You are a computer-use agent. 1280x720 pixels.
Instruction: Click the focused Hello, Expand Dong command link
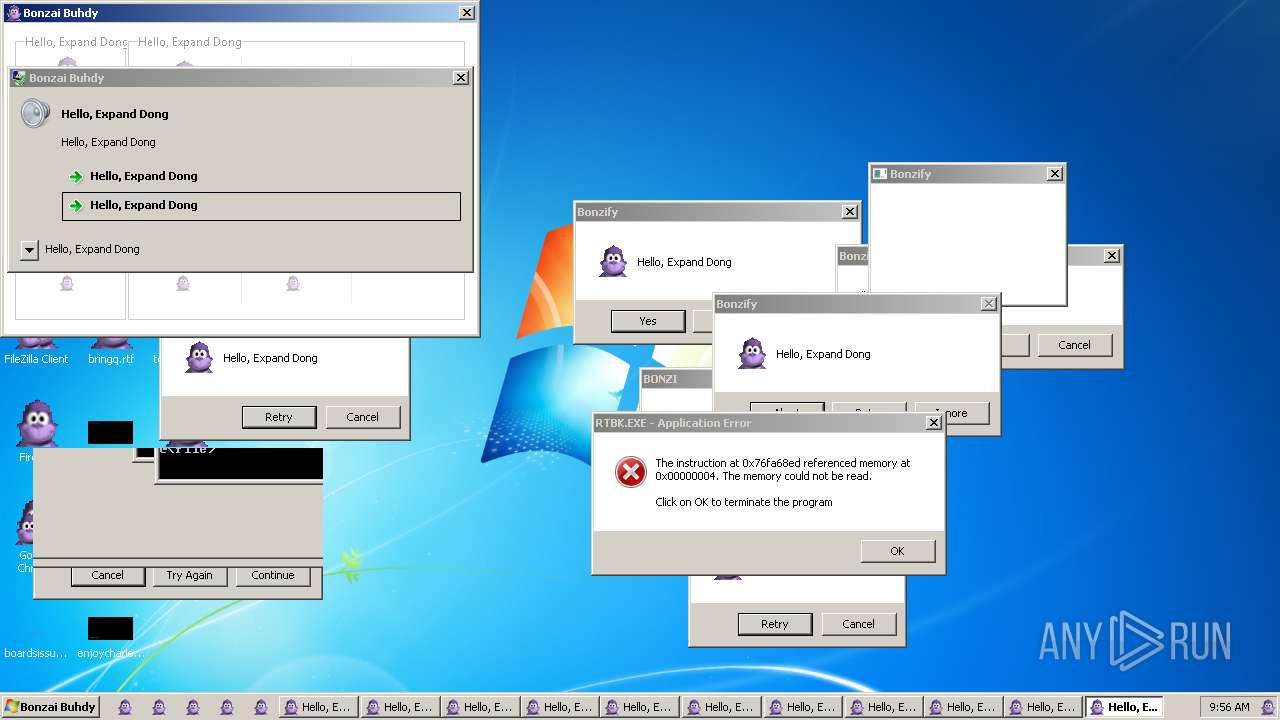(261, 206)
